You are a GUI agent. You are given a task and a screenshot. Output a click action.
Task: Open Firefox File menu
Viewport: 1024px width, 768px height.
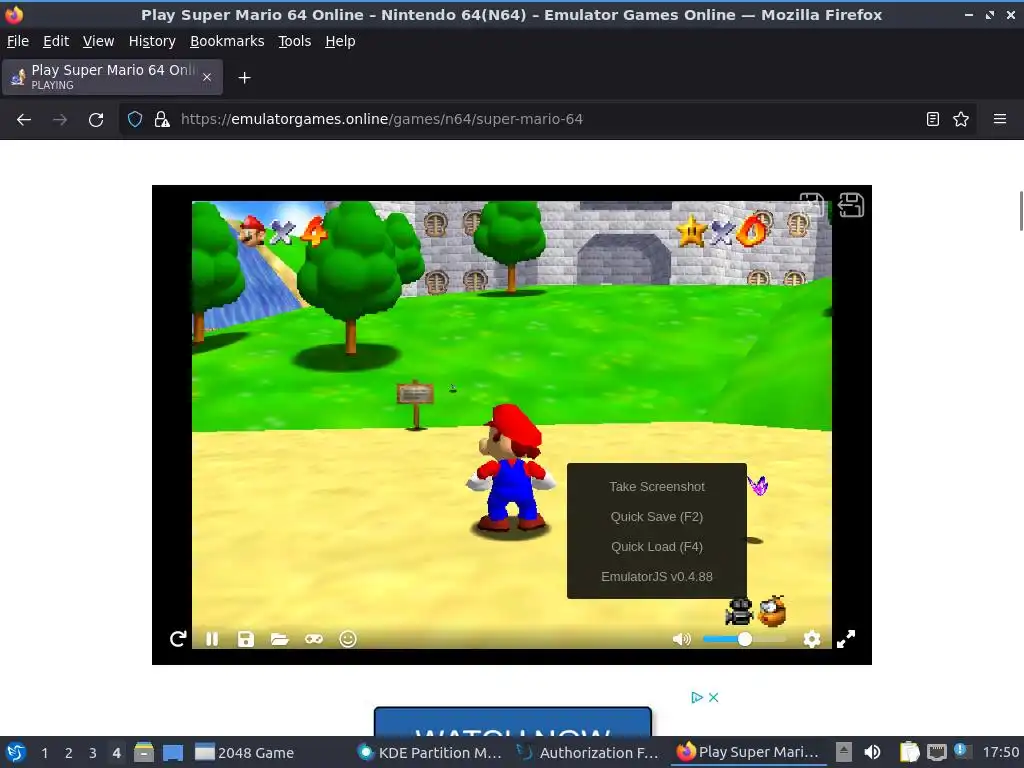[x=18, y=41]
